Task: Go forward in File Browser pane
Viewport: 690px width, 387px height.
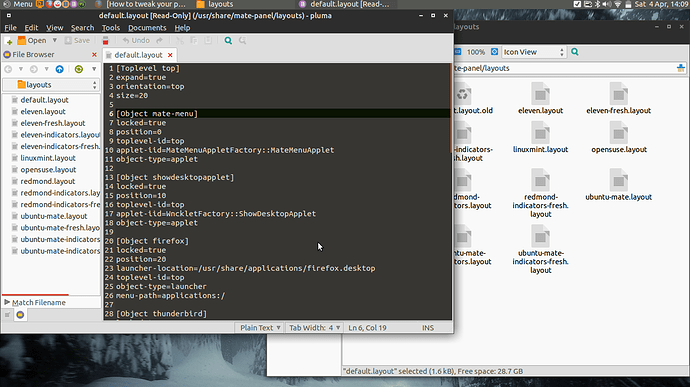Action: tap(33, 69)
